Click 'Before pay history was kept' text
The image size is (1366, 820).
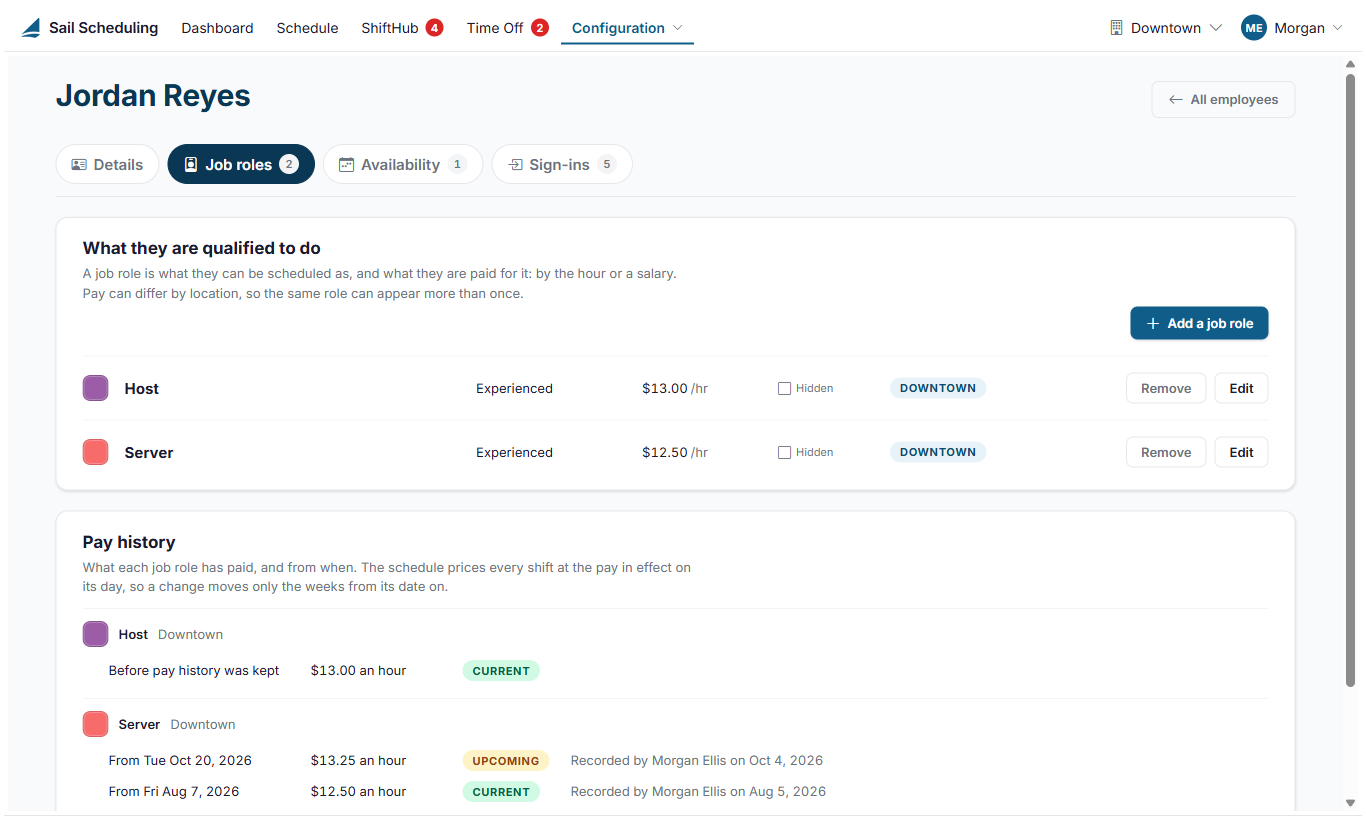click(194, 671)
